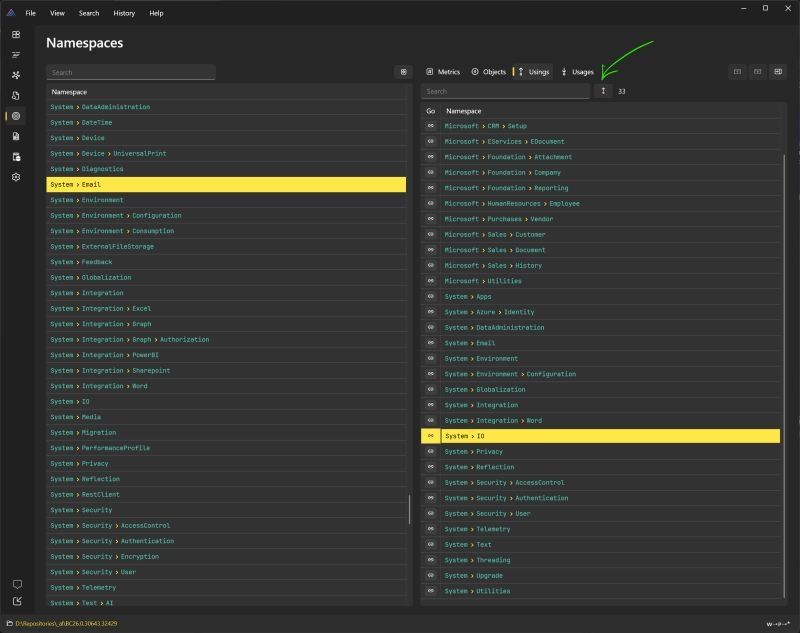
Task: Open the sidebar icon just below the dashboard grid
Action: point(16,55)
